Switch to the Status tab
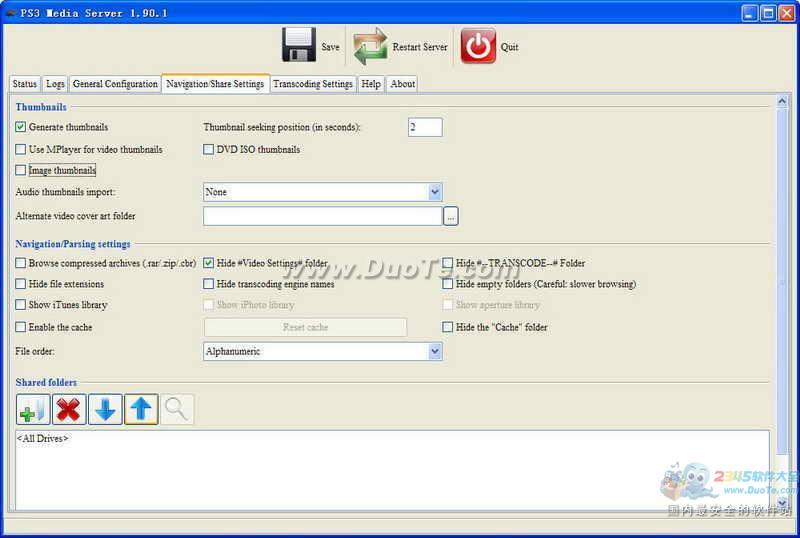The height and width of the screenshot is (538, 800). point(24,84)
